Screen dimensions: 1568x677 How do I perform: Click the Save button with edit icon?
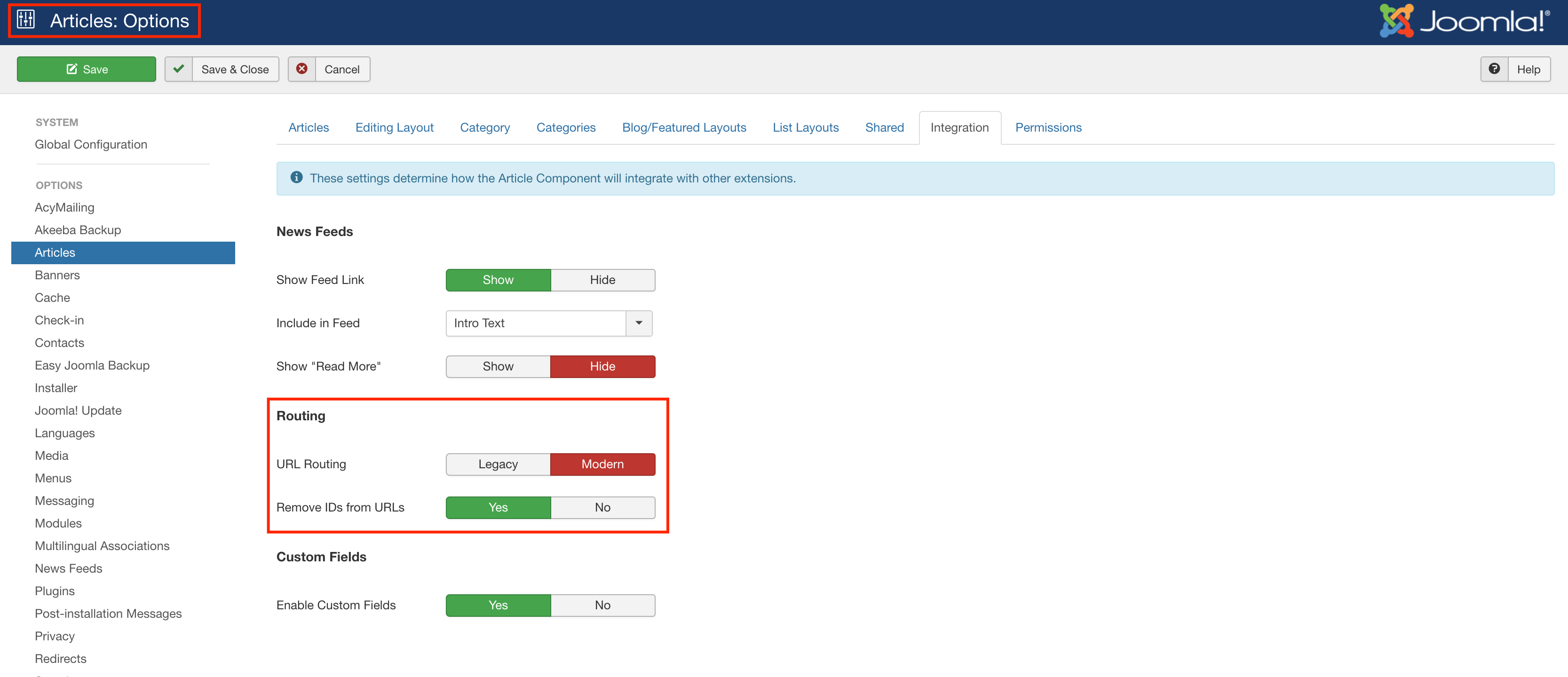[87, 69]
